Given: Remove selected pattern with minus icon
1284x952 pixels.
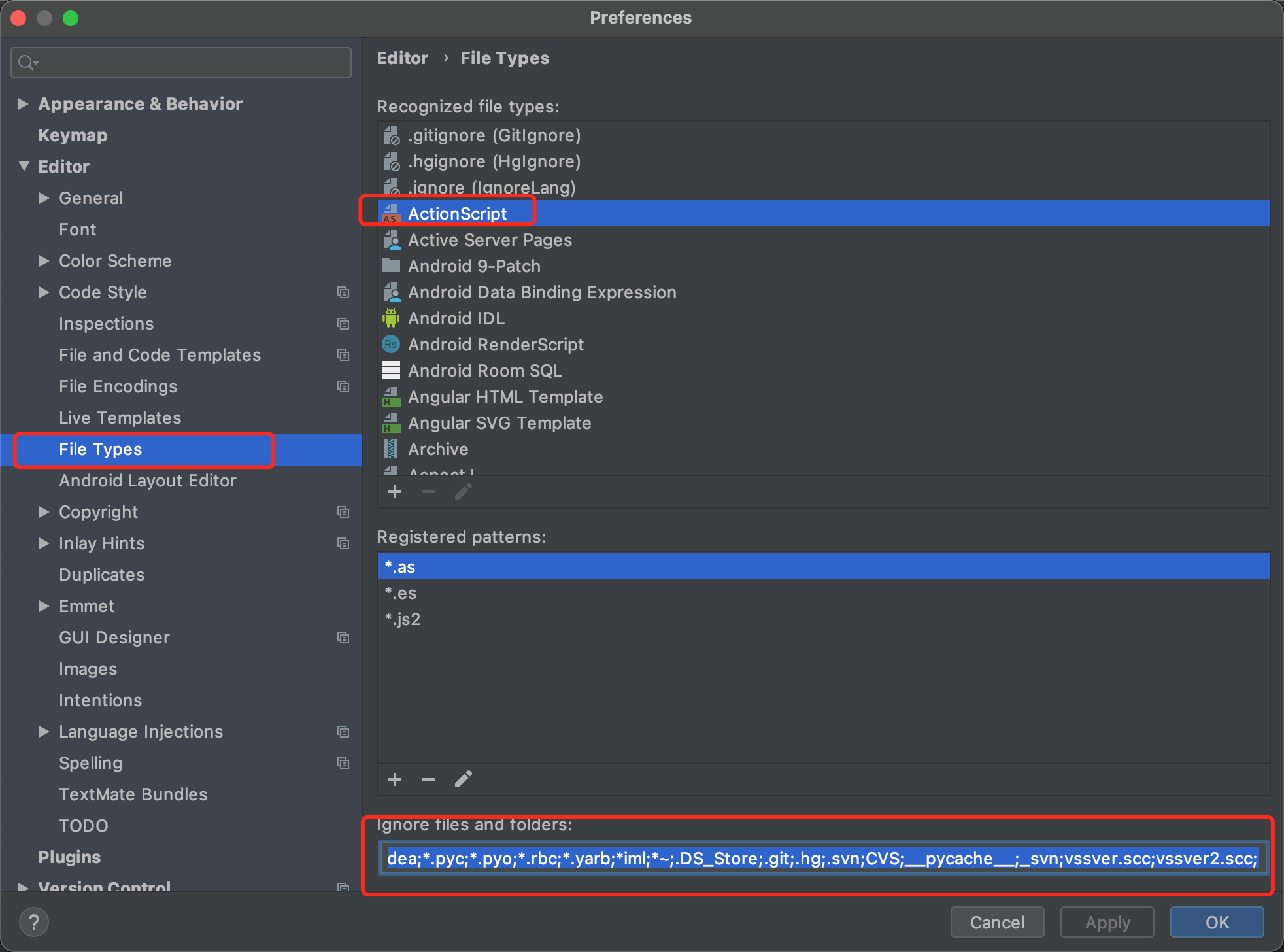Looking at the screenshot, I should click(x=429, y=779).
